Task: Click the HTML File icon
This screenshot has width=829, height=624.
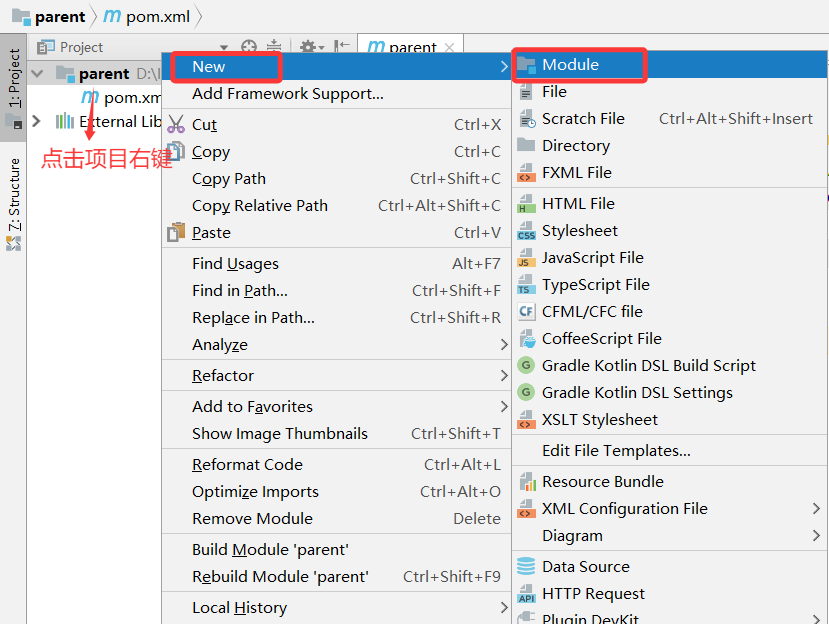Action: [526, 204]
